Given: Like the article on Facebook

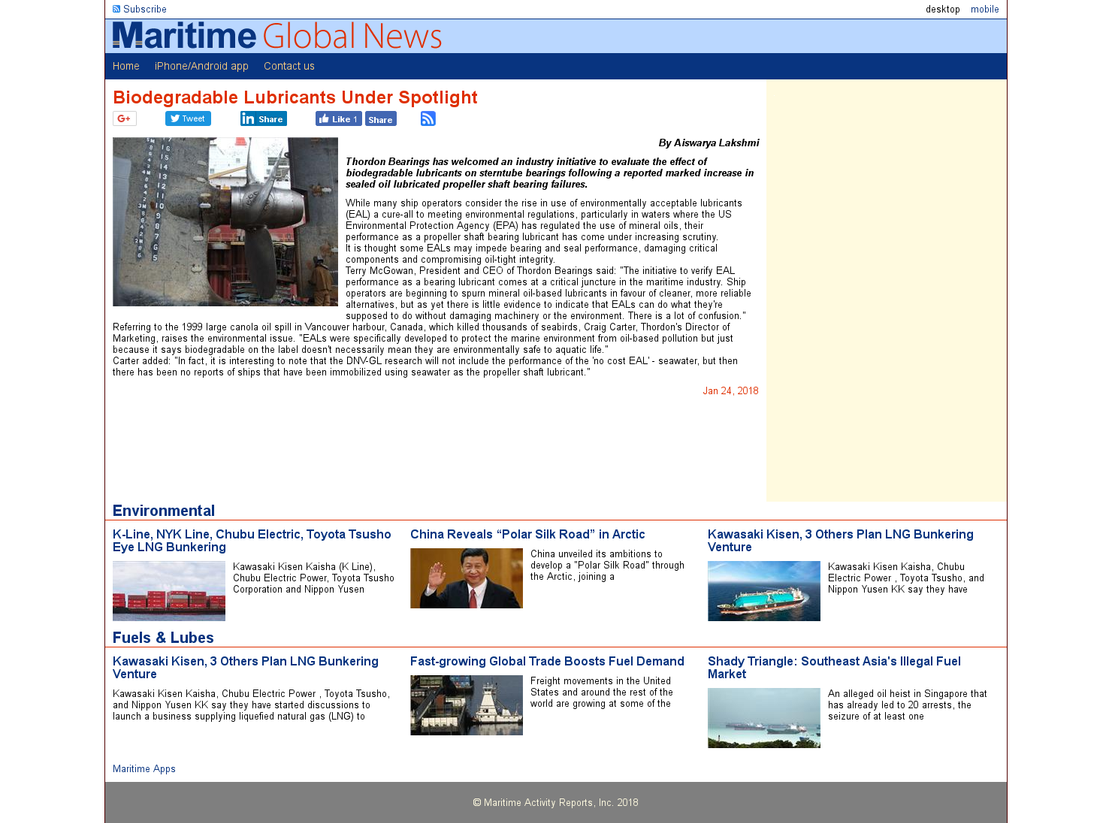Looking at the screenshot, I should coord(338,118).
